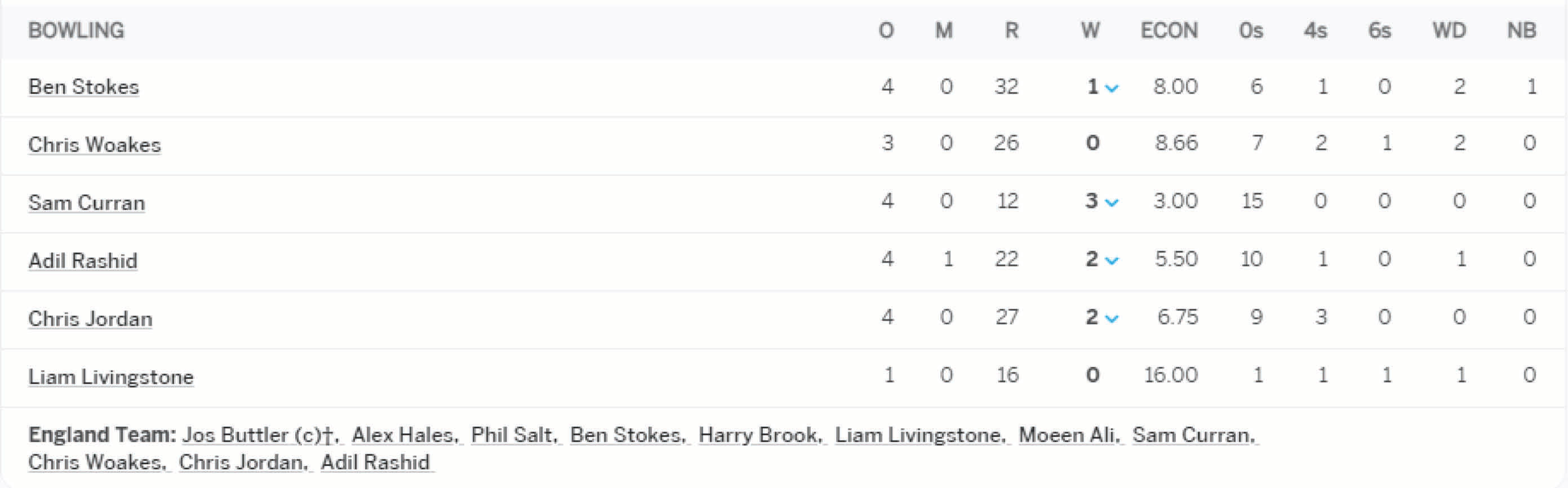
Task: Open Liam Livingstone bowler row link
Action: click(x=111, y=376)
